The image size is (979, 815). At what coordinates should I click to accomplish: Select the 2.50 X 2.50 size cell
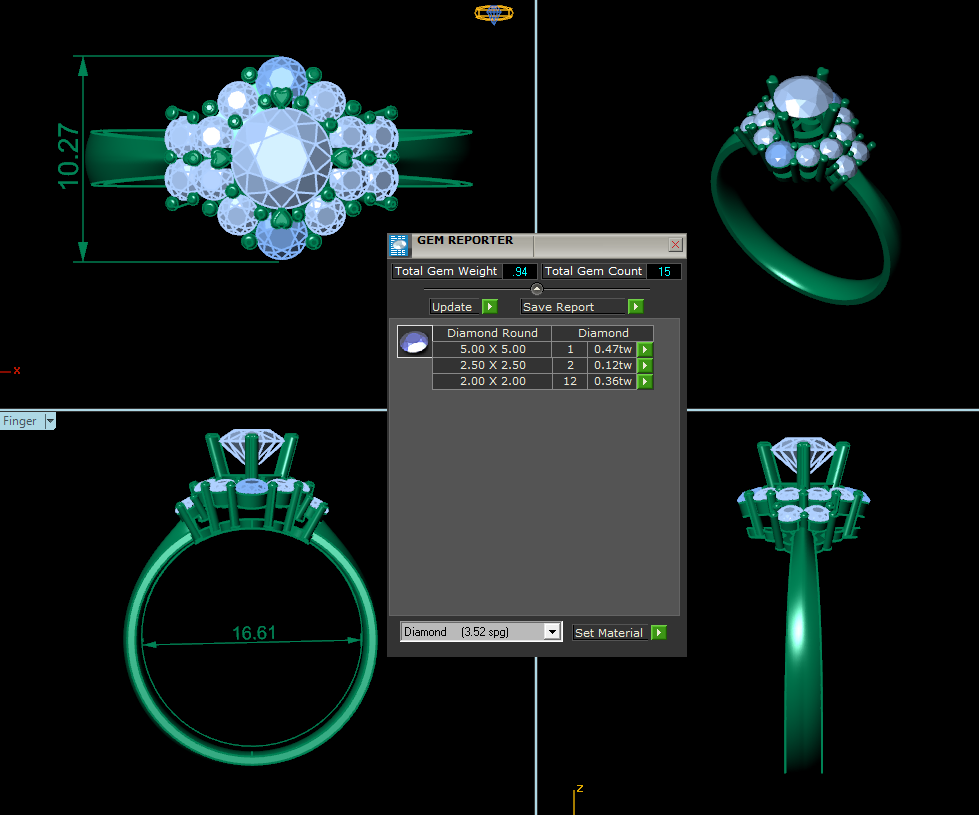pos(492,365)
